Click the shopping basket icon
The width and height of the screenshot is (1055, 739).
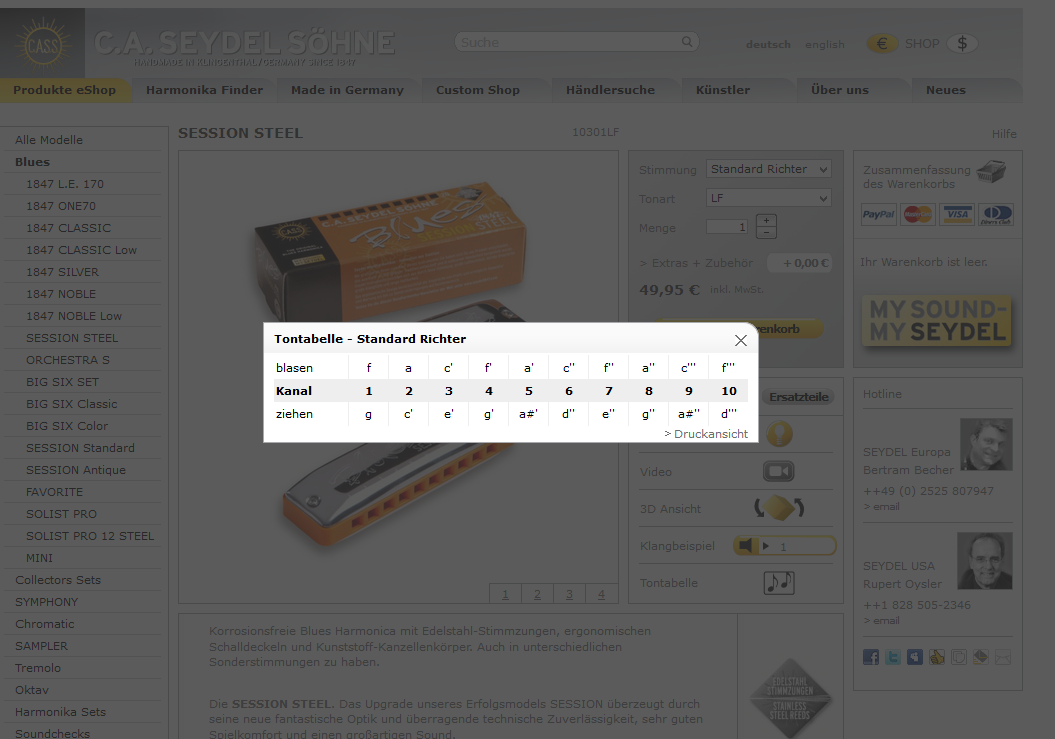(990, 172)
